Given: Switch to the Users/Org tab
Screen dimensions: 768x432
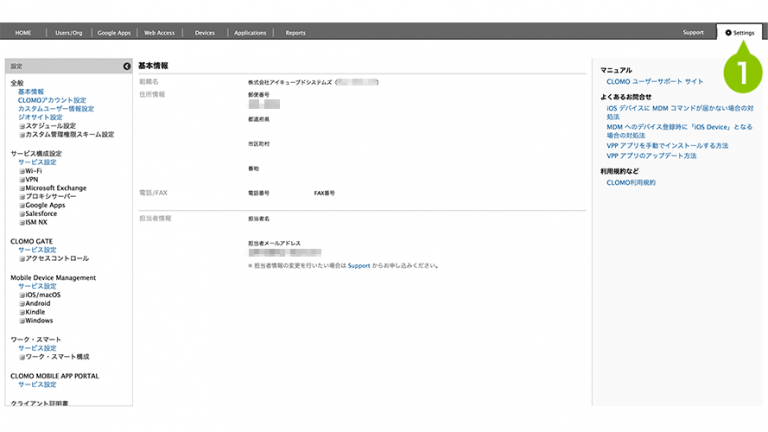Looking at the screenshot, I should pos(69,33).
